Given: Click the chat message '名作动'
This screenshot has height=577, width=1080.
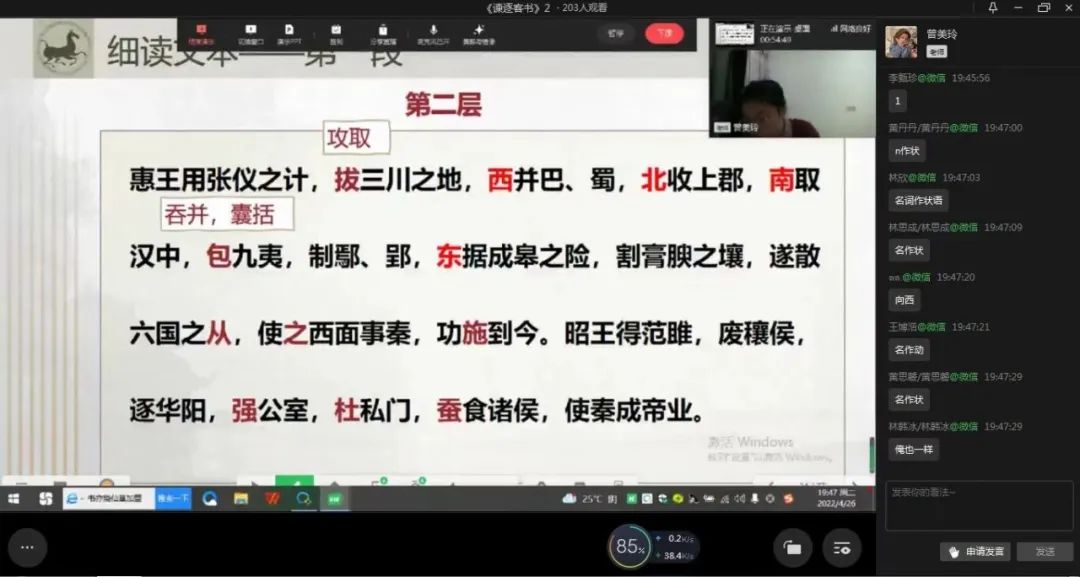Looking at the screenshot, I should [908, 350].
